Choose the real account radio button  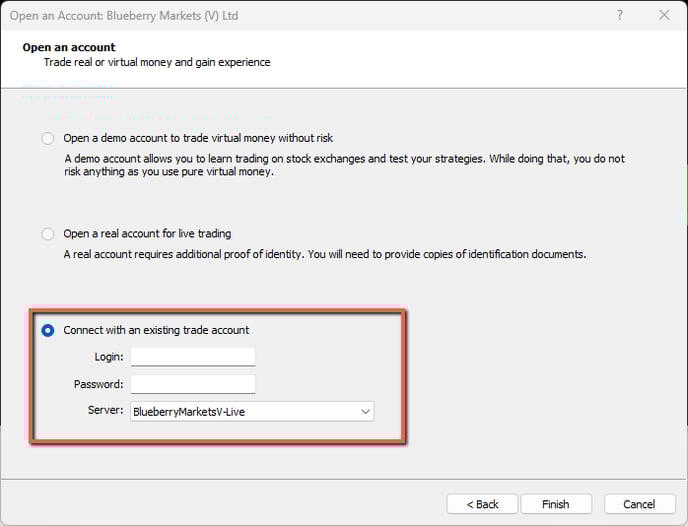pyautogui.click(x=48, y=234)
